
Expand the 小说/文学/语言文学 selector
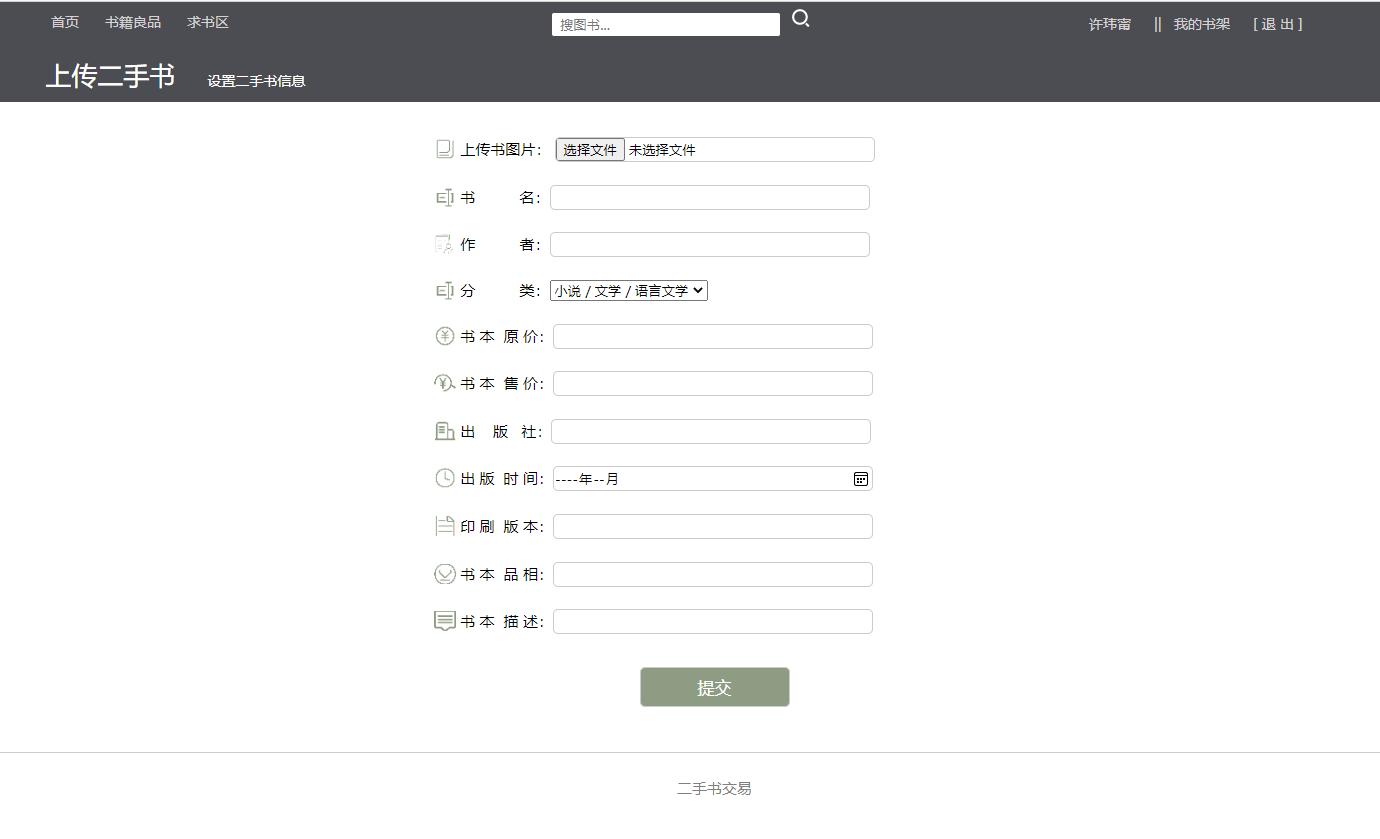628,290
